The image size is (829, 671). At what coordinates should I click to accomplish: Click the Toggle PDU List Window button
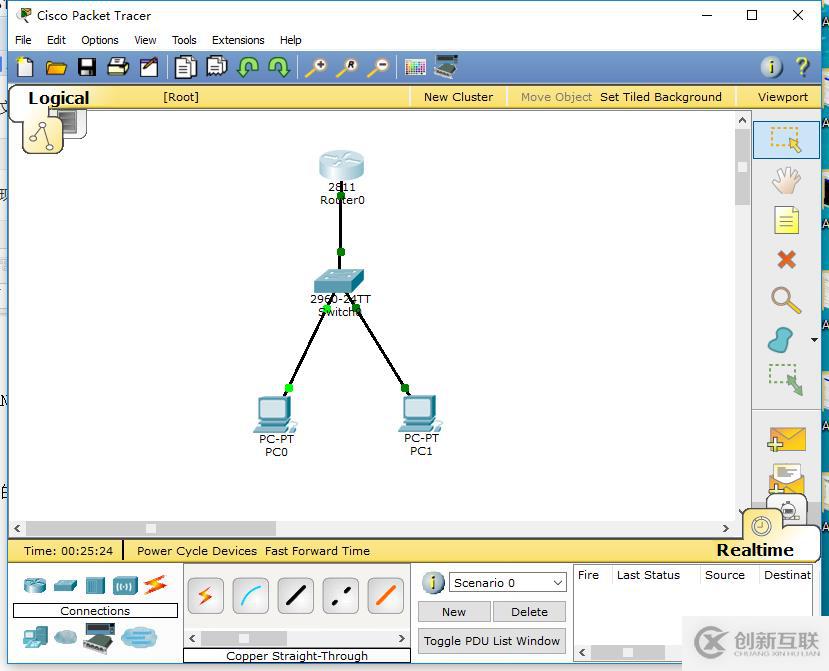491,641
